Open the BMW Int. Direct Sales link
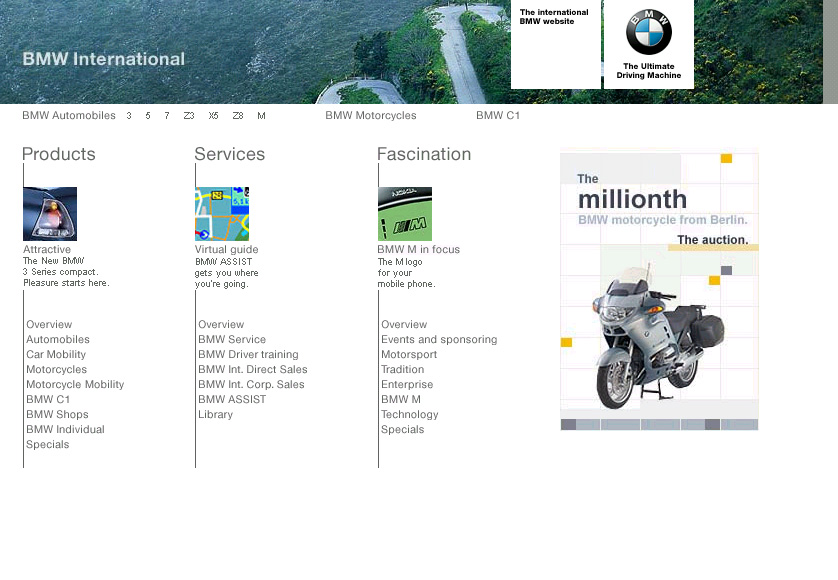 [253, 369]
